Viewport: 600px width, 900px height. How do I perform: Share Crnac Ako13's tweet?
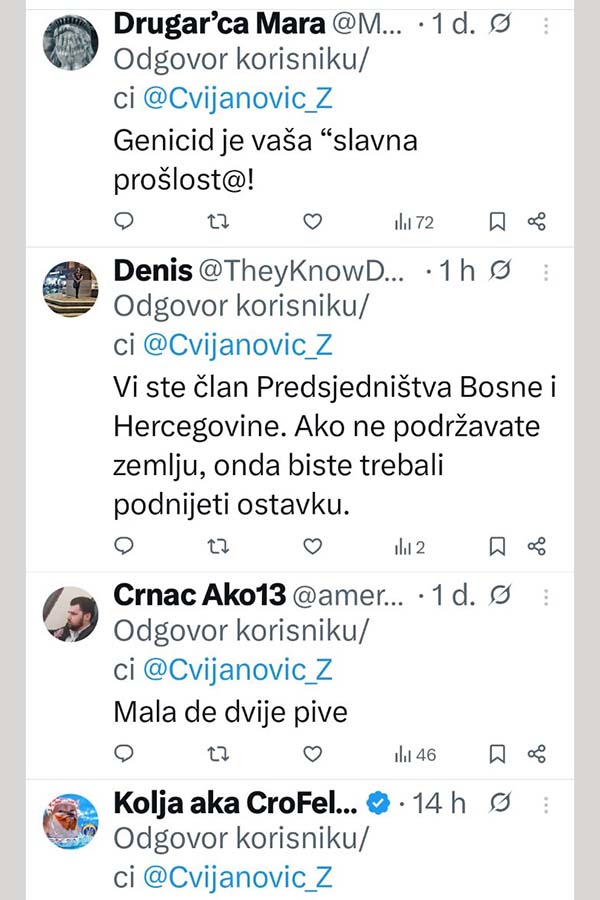pyautogui.click(x=537, y=753)
